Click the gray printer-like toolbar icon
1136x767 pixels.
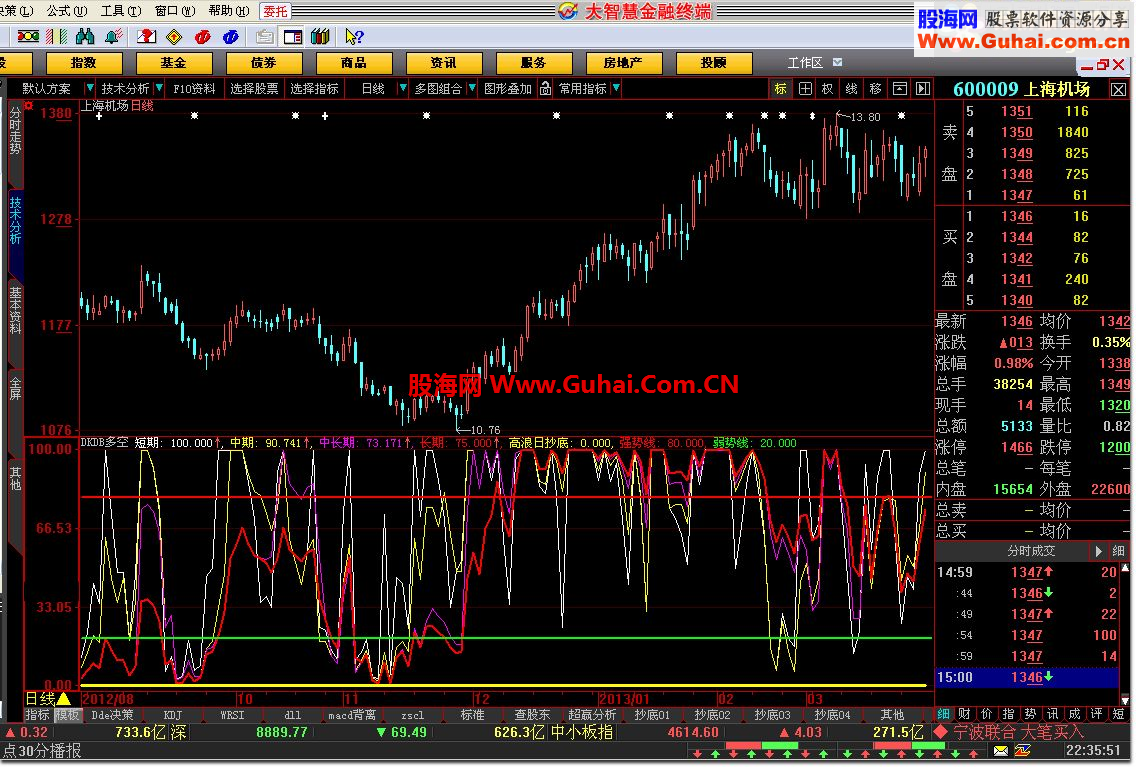(264, 36)
